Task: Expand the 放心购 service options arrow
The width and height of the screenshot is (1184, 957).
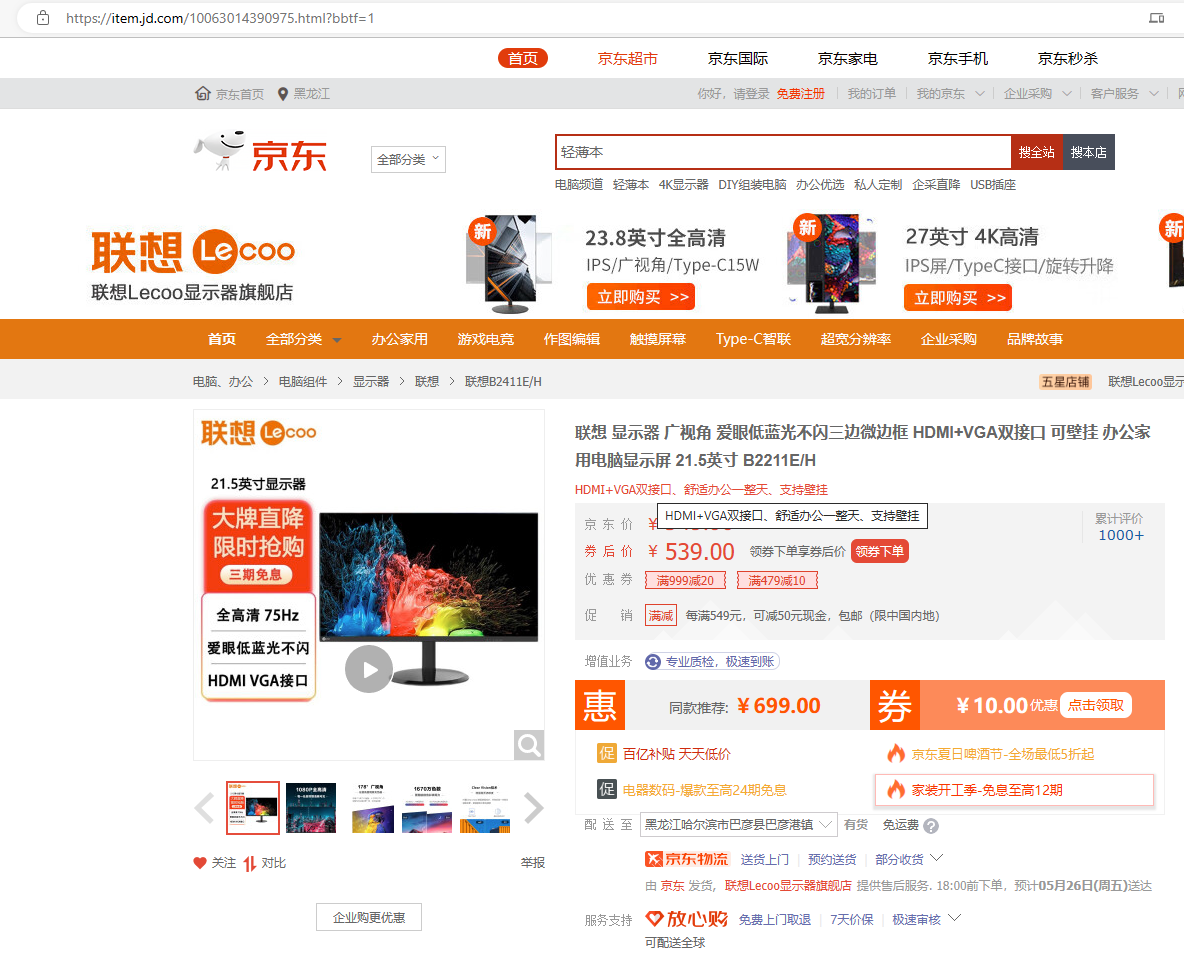Action: coord(954,918)
